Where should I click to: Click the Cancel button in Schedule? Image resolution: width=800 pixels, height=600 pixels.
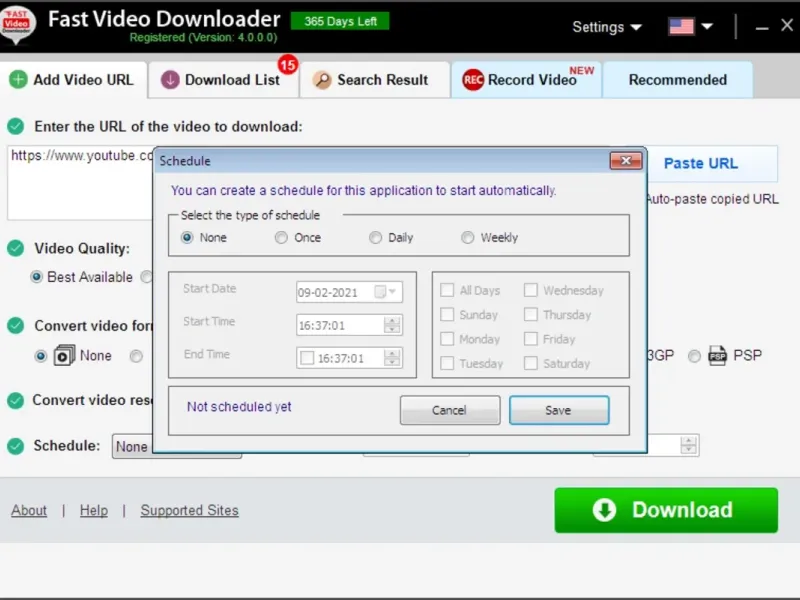pyautogui.click(x=449, y=410)
